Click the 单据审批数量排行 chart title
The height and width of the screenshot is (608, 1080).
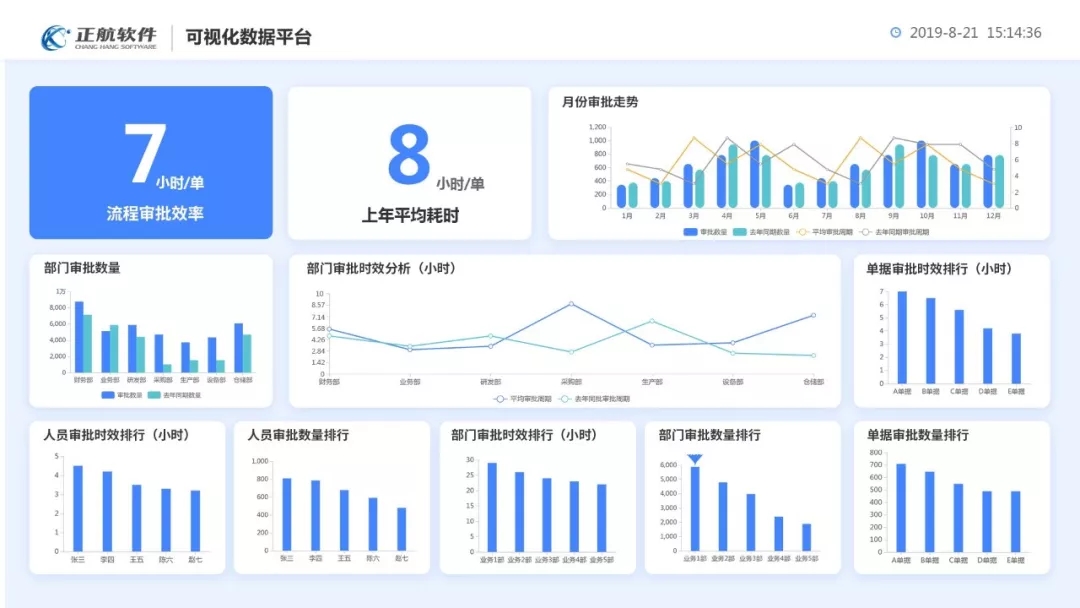(917, 435)
